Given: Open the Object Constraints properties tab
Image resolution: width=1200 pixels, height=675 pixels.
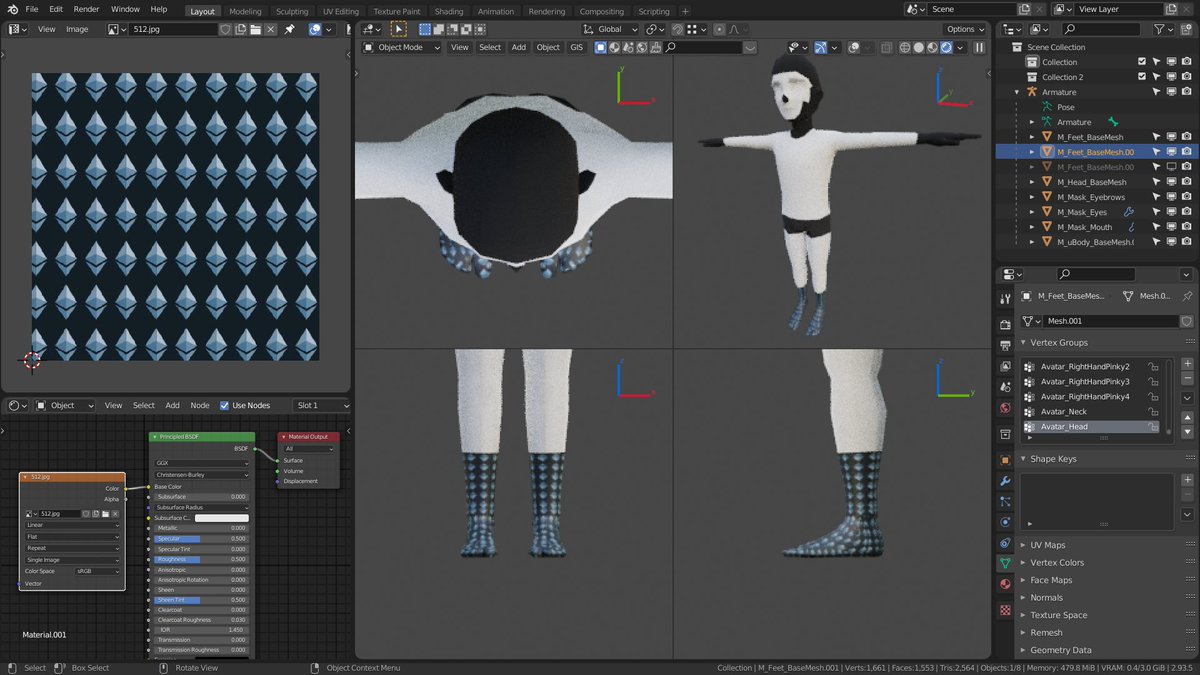Looking at the screenshot, I should [x=1005, y=543].
